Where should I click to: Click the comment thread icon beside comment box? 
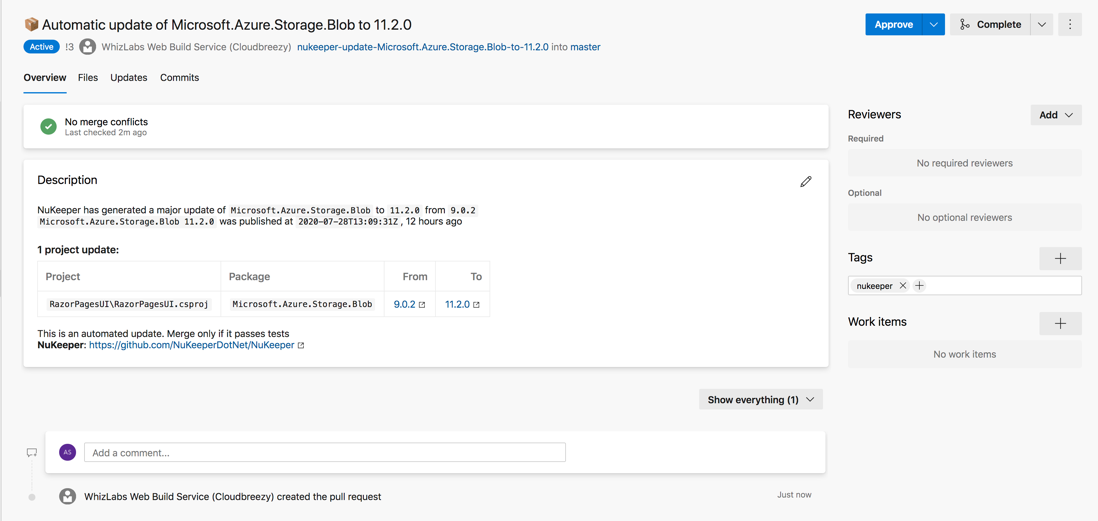32,453
